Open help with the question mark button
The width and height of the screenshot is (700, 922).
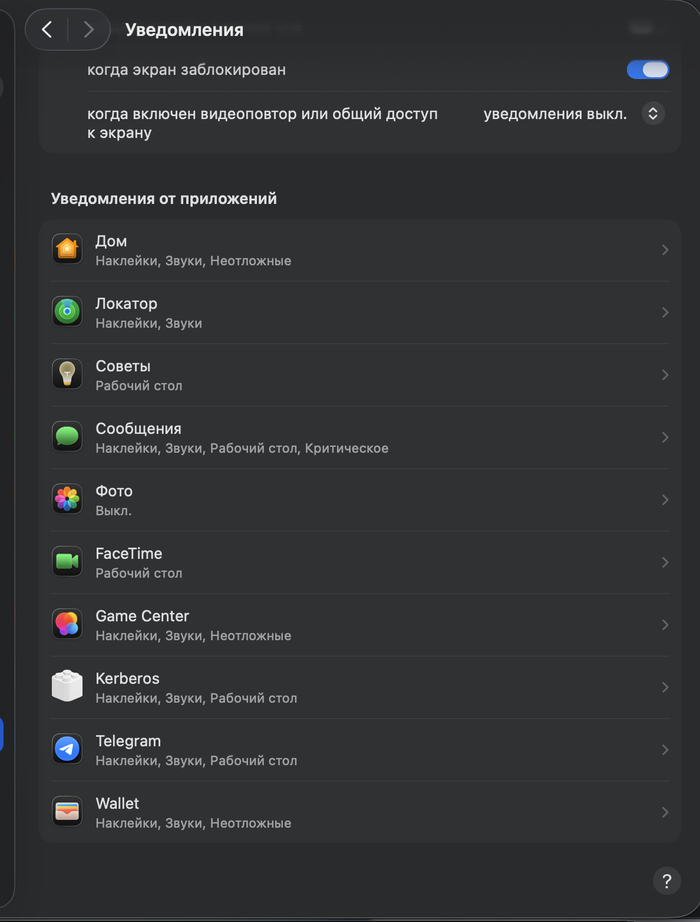click(x=666, y=881)
